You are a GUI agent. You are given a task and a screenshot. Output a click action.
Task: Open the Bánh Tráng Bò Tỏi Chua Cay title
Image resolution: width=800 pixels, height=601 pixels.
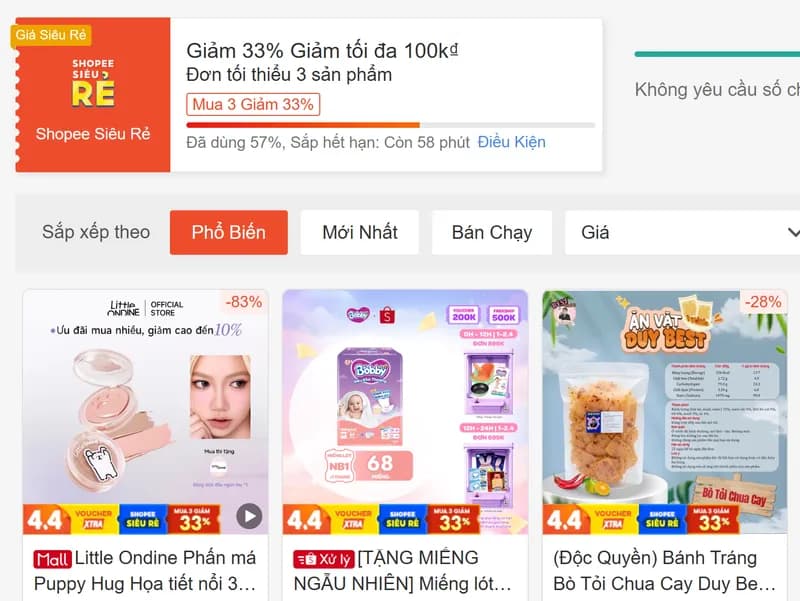664,571
